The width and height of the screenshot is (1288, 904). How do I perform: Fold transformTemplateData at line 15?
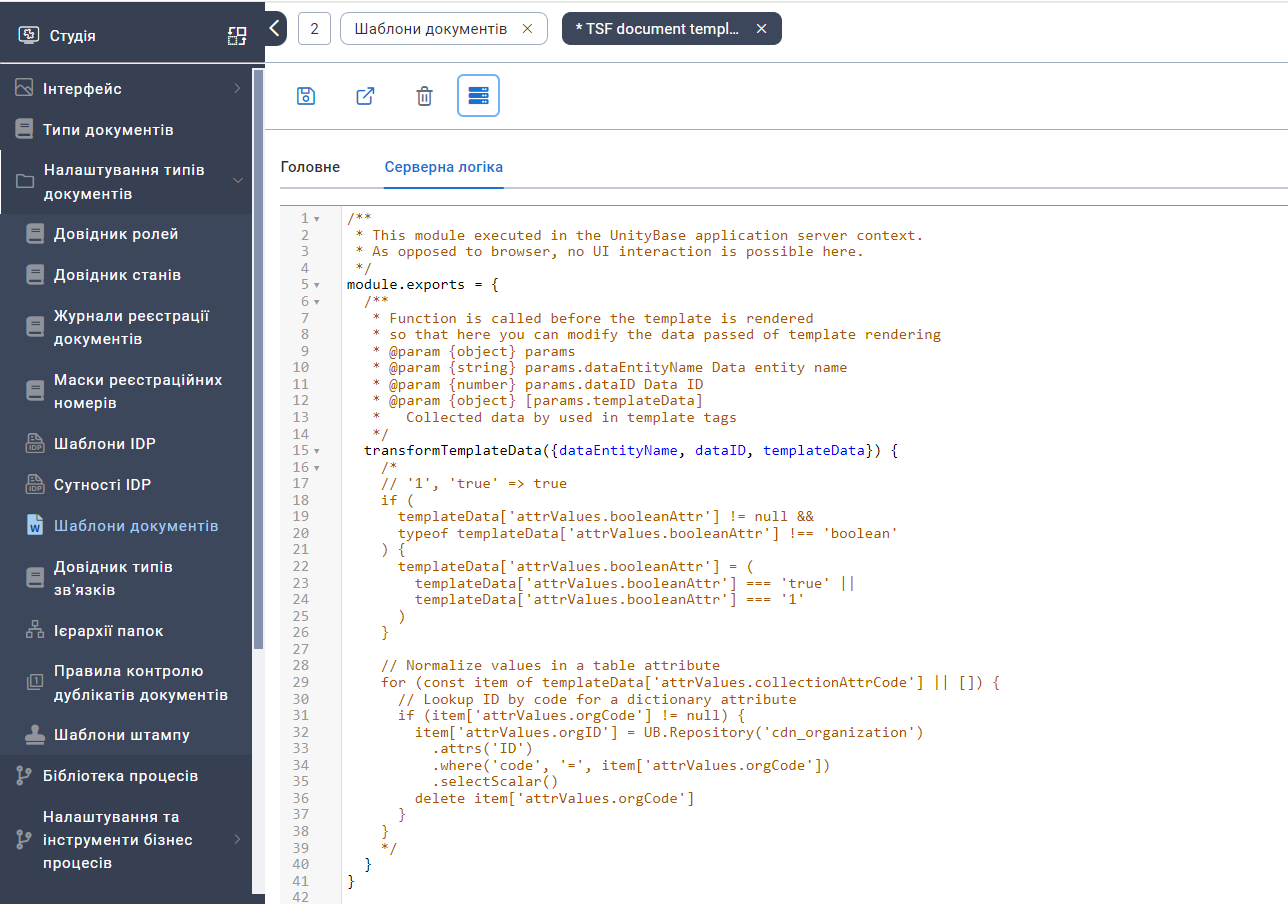tap(317, 451)
